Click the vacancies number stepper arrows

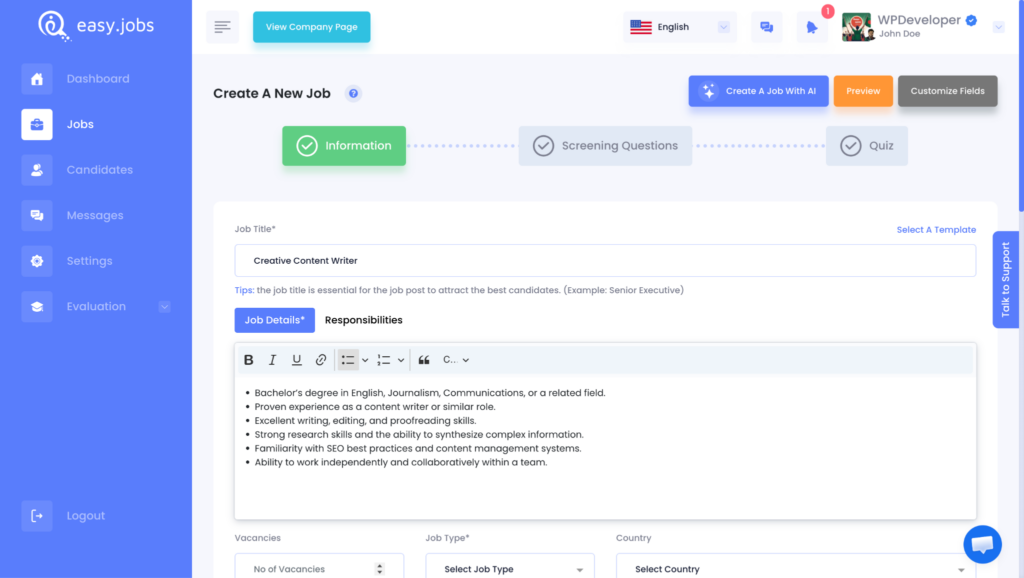[379, 569]
